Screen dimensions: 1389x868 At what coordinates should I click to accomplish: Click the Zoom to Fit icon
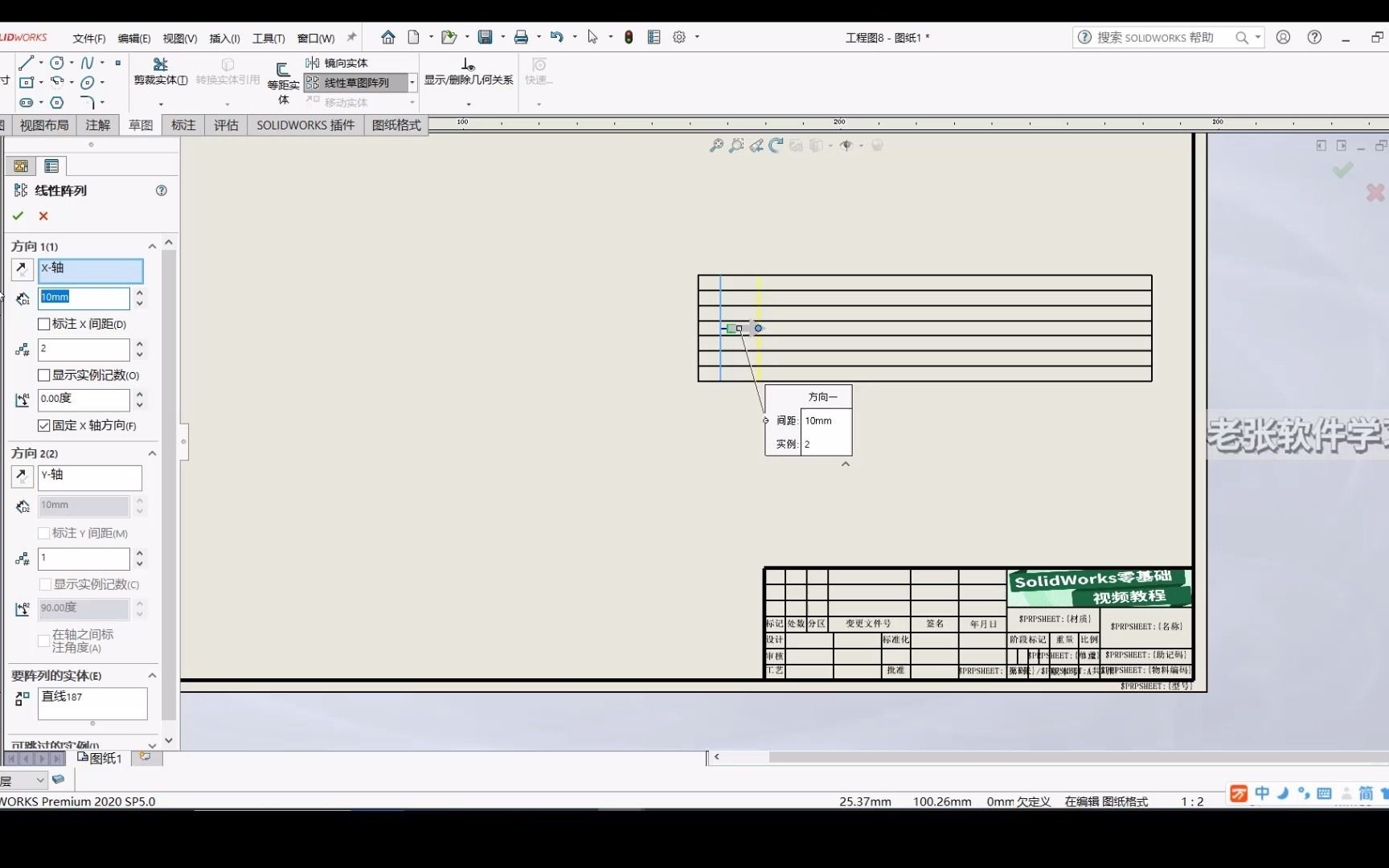(x=715, y=145)
